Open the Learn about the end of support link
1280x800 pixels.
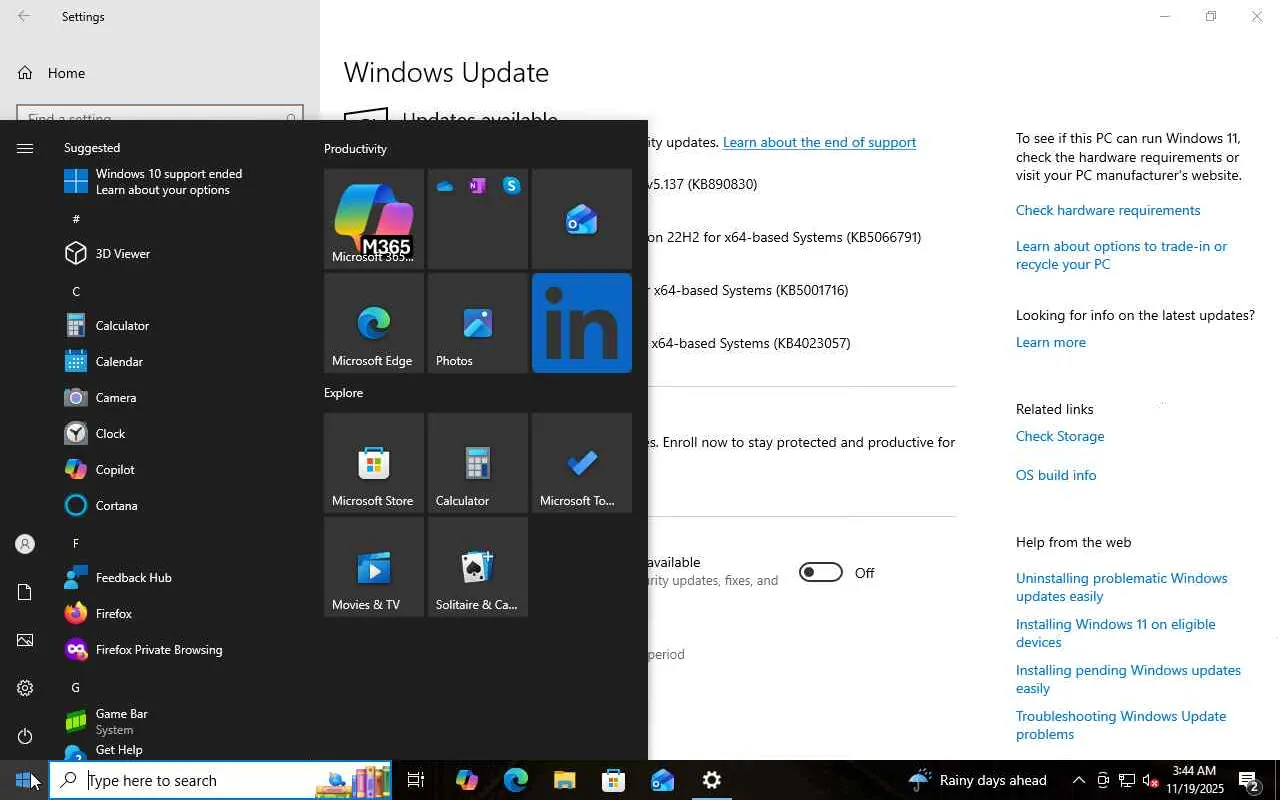(819, 142)
